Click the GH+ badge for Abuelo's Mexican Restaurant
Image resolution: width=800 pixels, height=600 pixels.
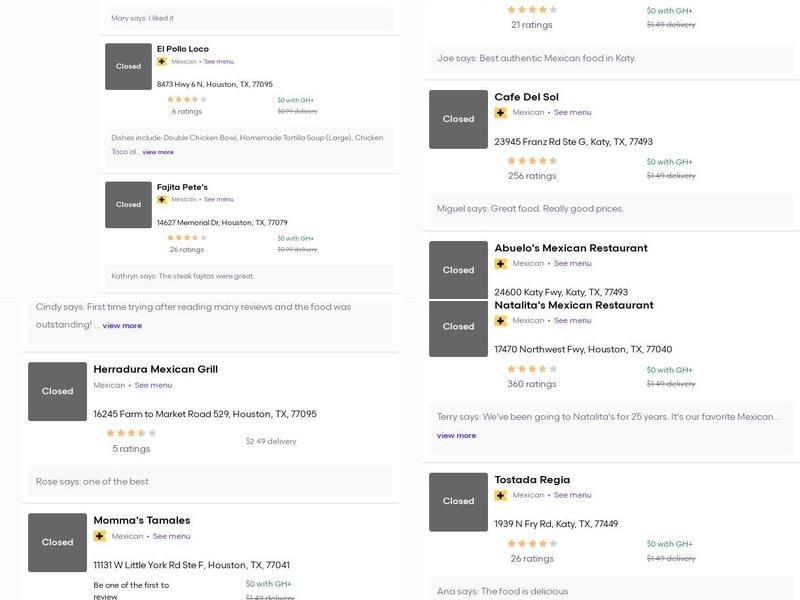coord(501,264)
